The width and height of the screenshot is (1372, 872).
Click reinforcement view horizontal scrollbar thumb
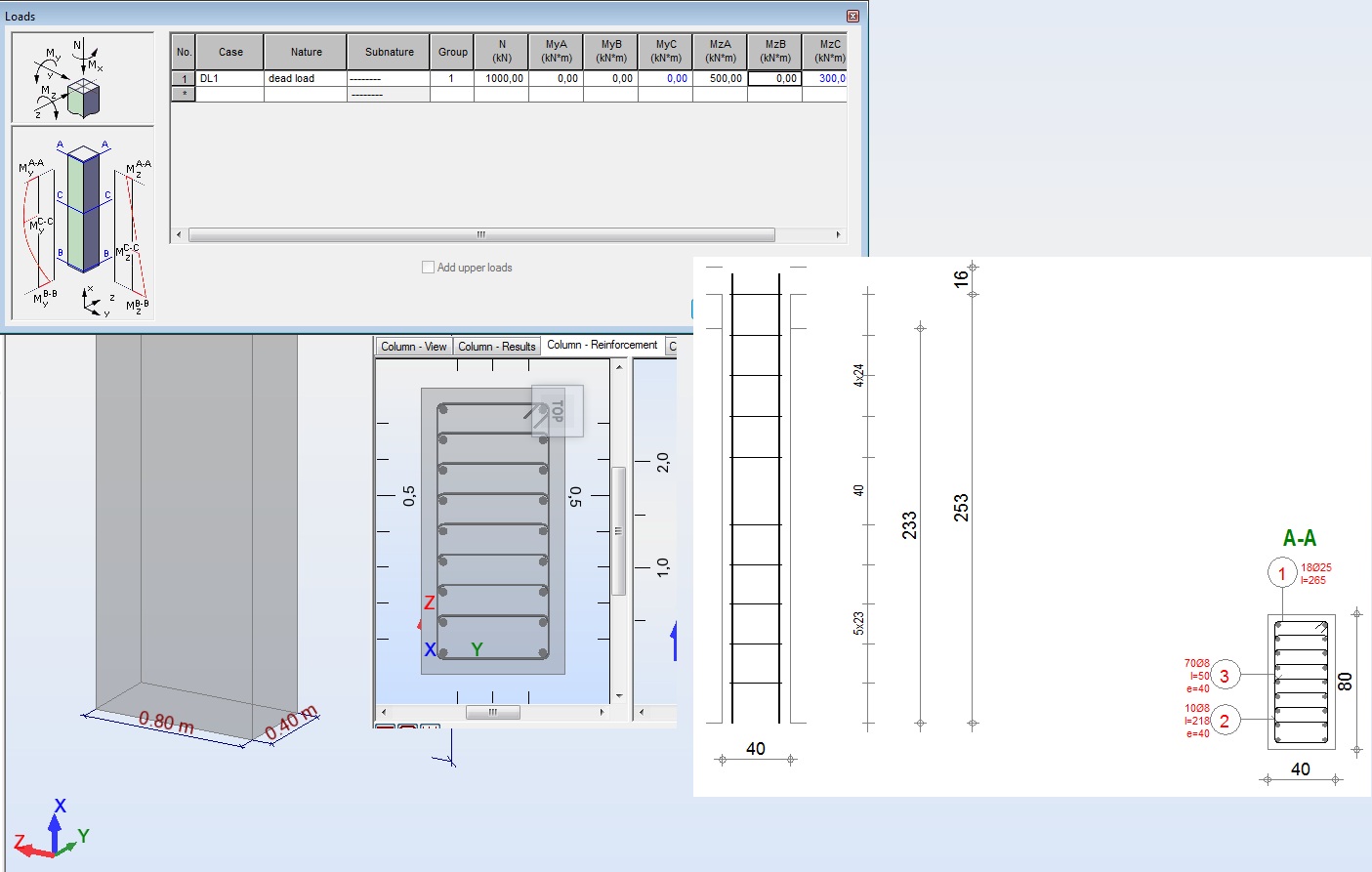point(493,712)
